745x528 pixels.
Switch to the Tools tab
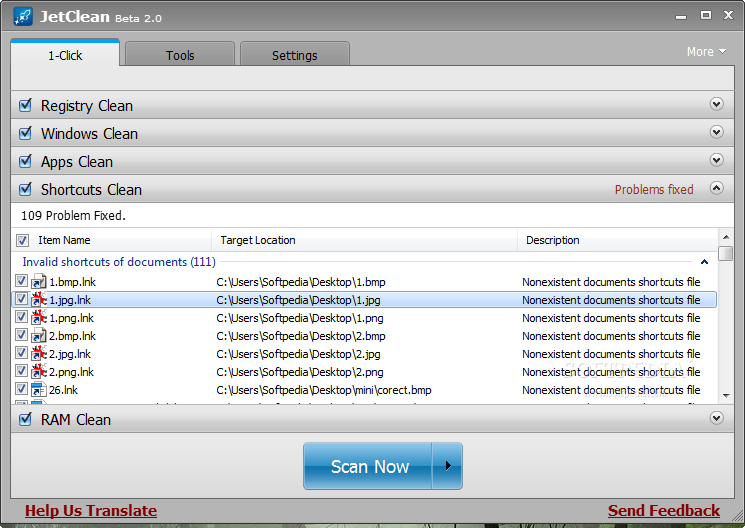(x=180, y=55)
